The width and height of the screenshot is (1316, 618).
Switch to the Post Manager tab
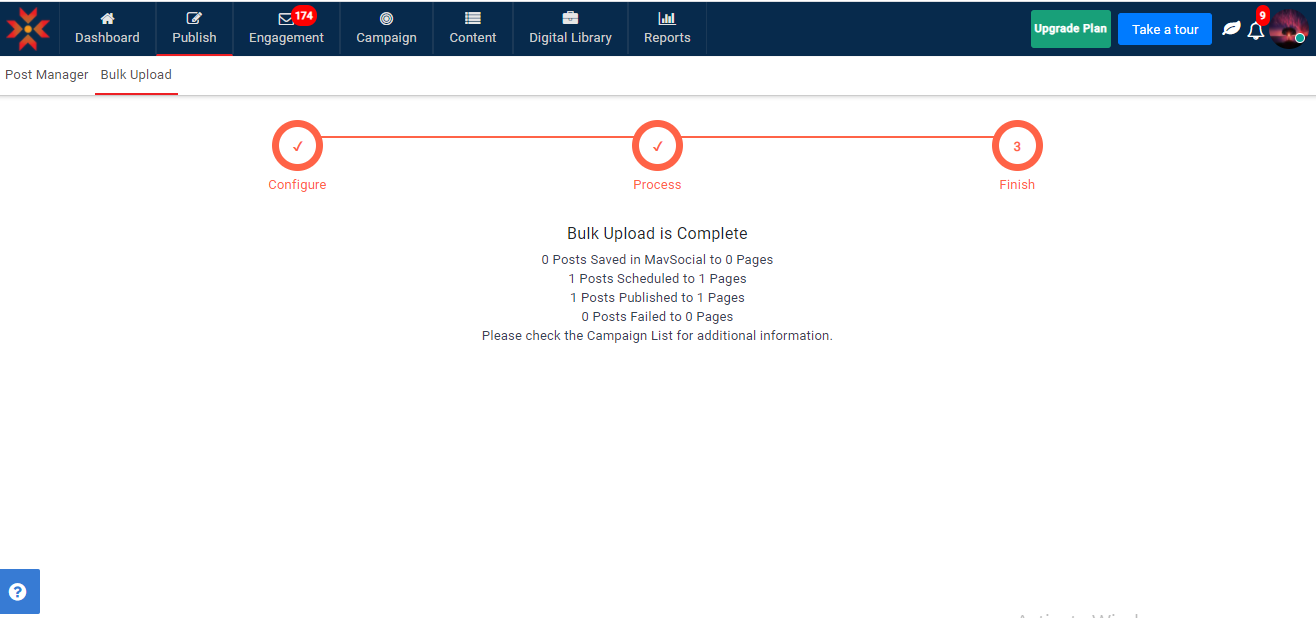[46, 74]
